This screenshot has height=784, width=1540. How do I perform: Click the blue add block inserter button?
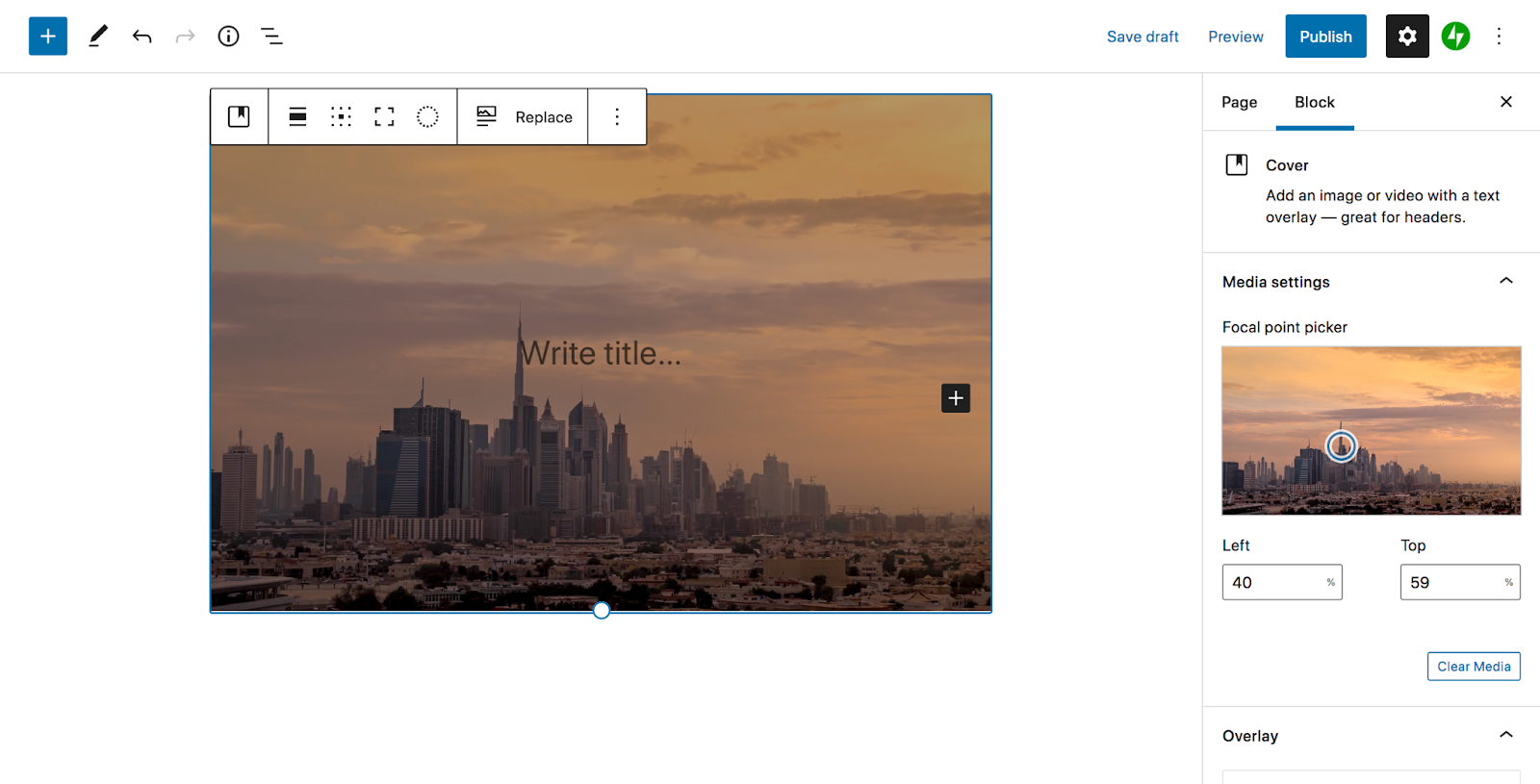coord(48,37)
